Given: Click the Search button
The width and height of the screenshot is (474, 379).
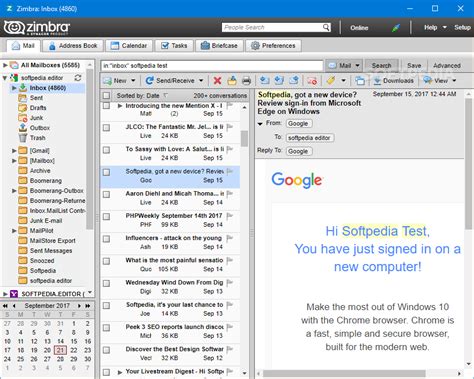Looking at the screenshot, I should coord(381,65).
